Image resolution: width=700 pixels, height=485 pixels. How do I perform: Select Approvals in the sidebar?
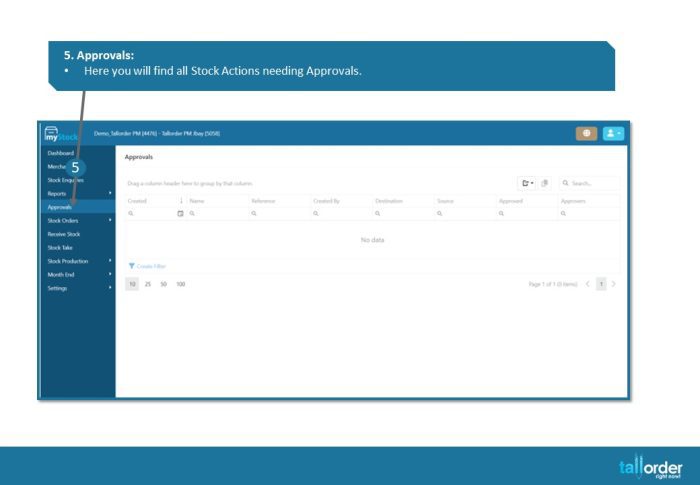(x=60, y=207)
